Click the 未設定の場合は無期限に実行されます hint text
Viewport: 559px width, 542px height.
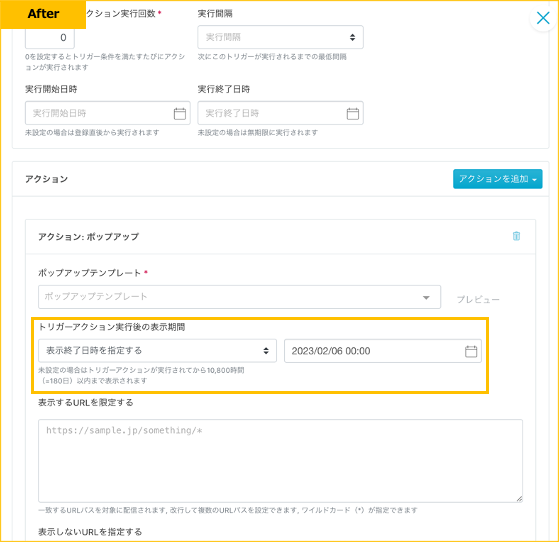point(257,133)
